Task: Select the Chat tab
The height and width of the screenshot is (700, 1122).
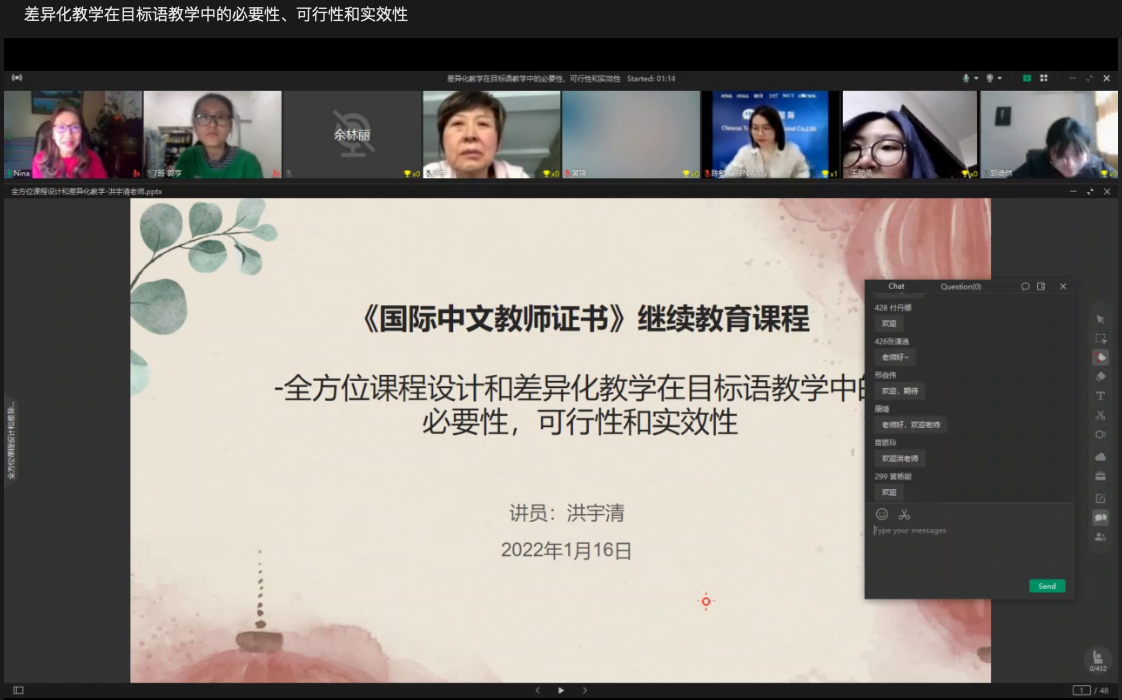Action: click(896, 286)
